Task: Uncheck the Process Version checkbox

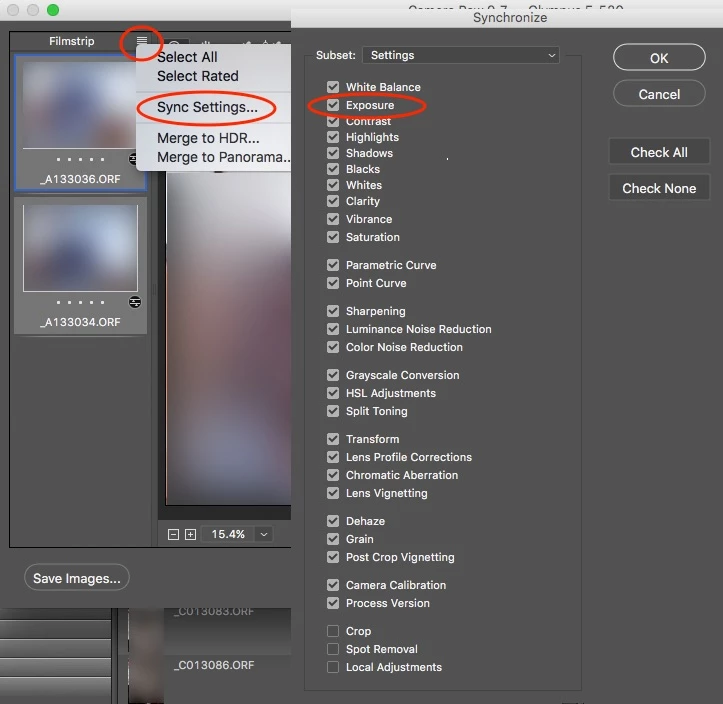Action: tap(333, 604)
